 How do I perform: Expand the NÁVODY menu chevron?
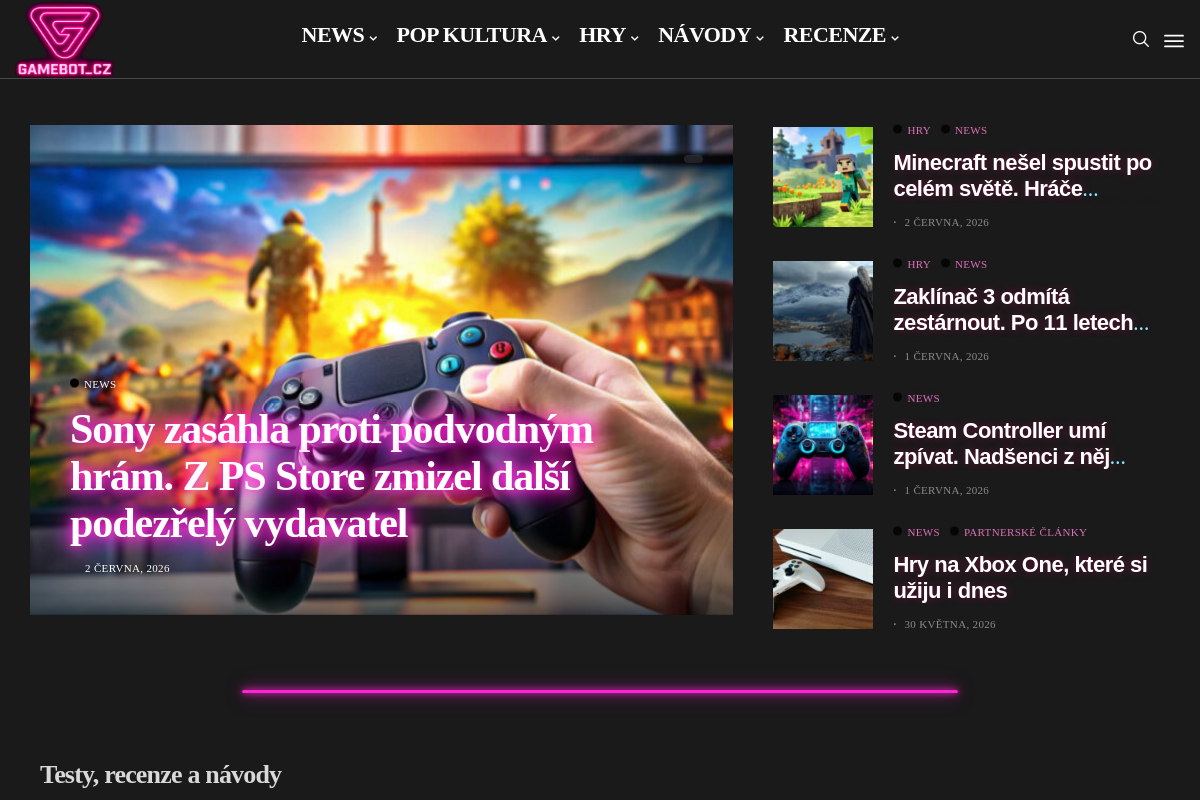tap(760, 37)
